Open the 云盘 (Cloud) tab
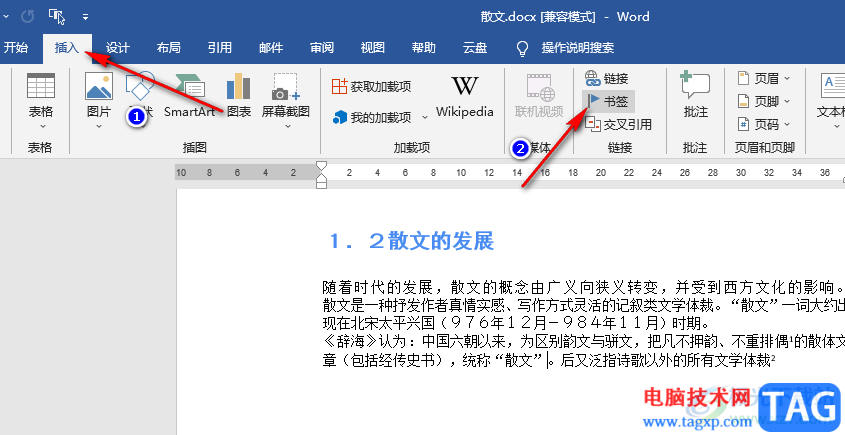The height and width of the screenshot is (435, 845). tap(475, 47)
